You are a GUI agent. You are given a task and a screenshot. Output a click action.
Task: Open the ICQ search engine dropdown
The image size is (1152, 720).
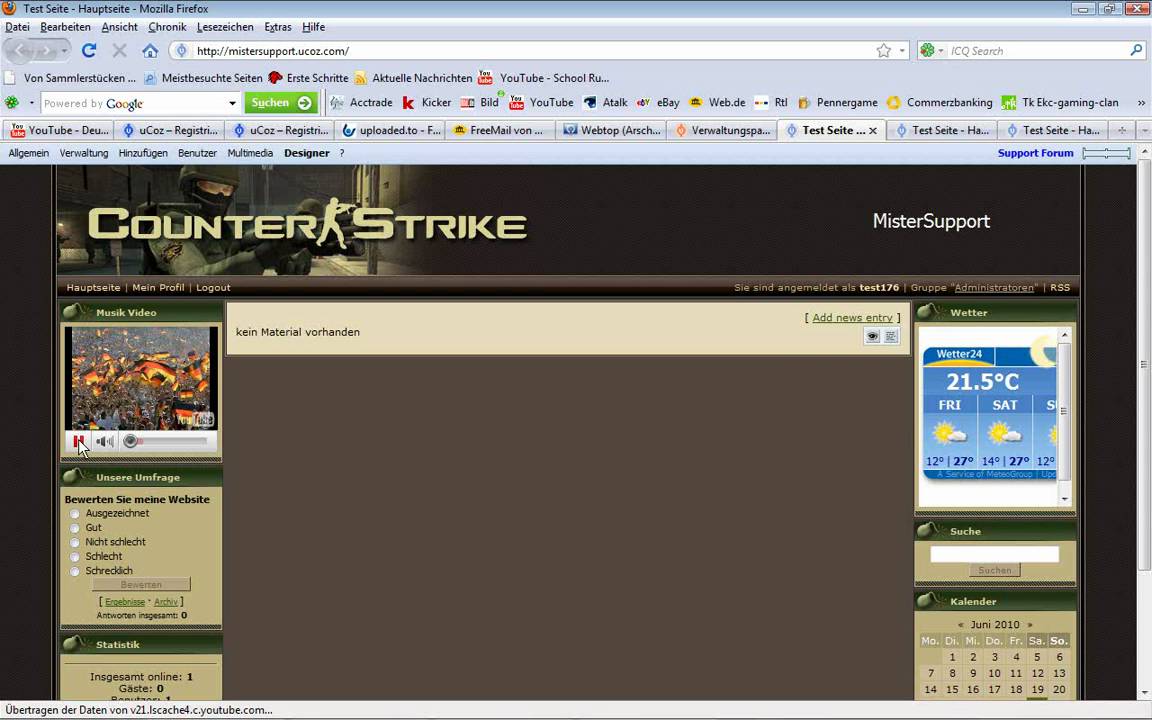click(x=932, y=51)
